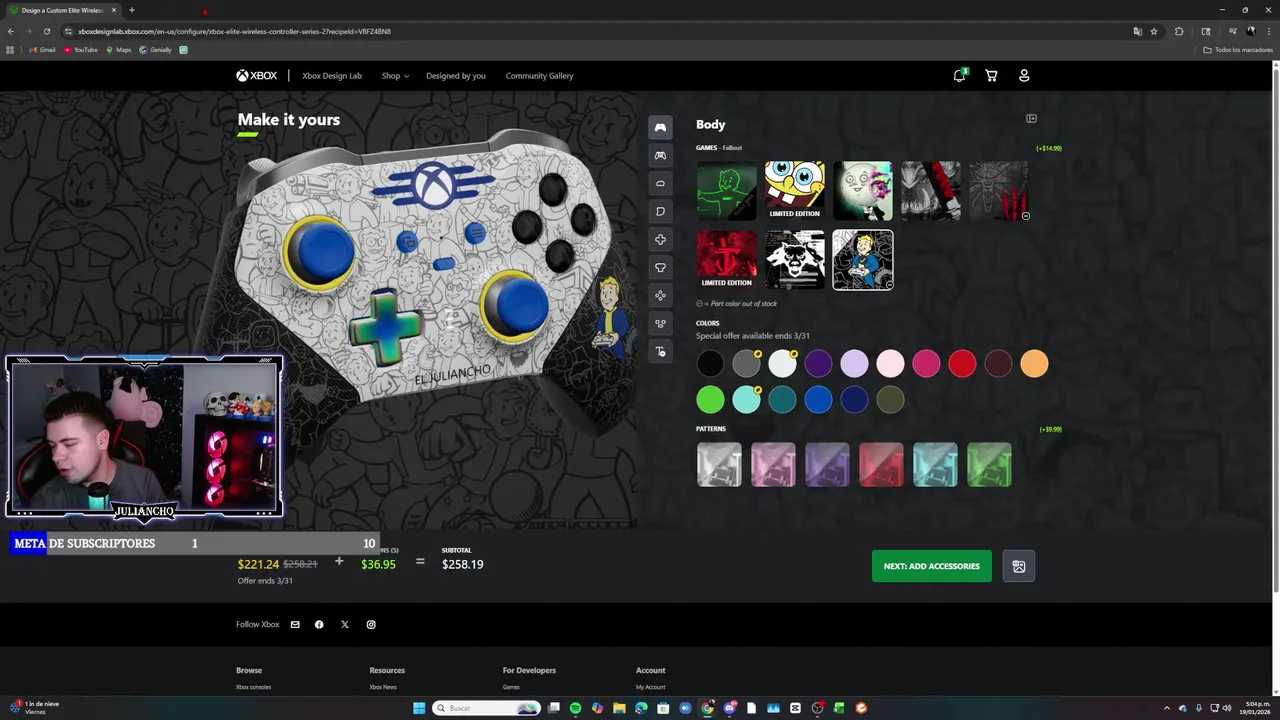Open My Account footer link
1280x720 pixels.
[x=650, y=687]
